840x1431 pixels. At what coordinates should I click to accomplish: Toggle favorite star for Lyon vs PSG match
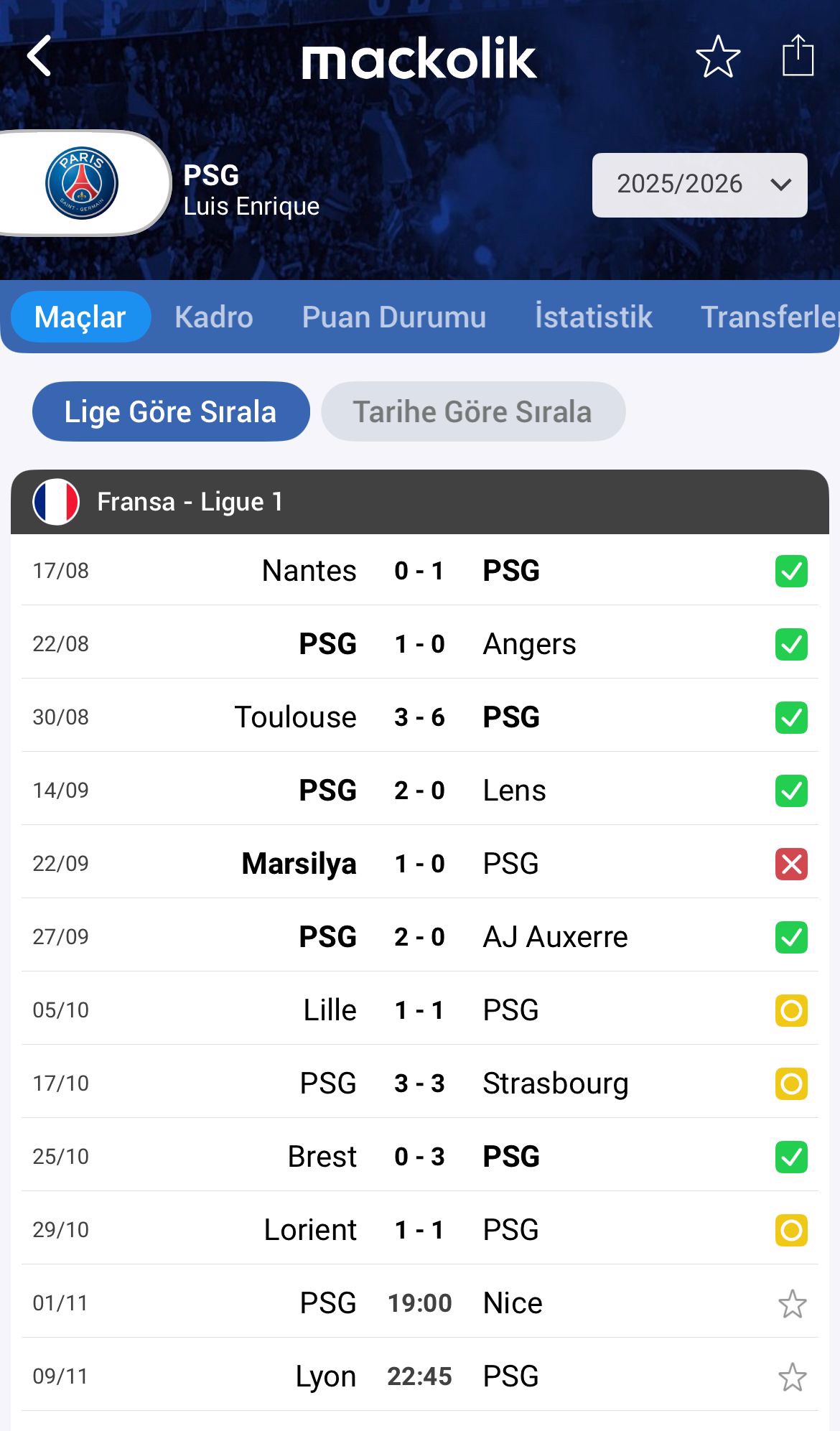[792, 1377]
